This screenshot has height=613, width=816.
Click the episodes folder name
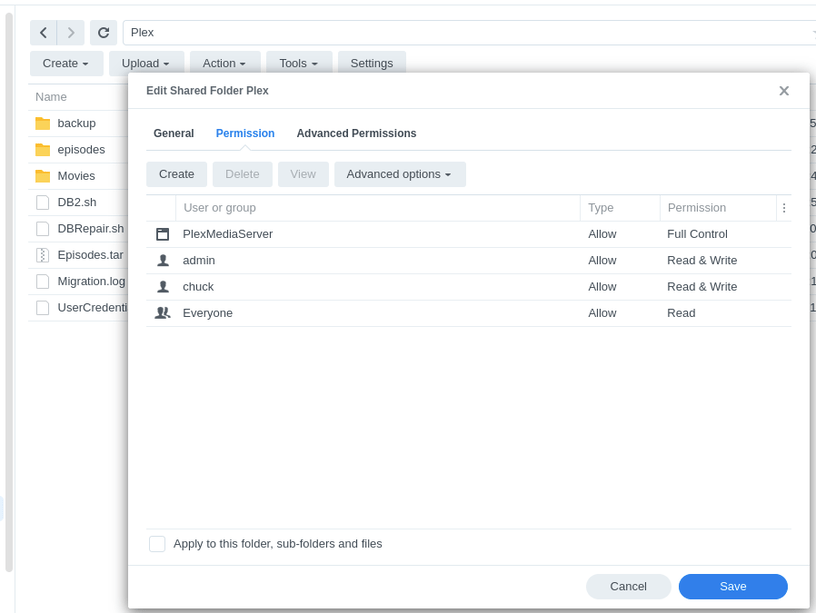click(81, 150)
